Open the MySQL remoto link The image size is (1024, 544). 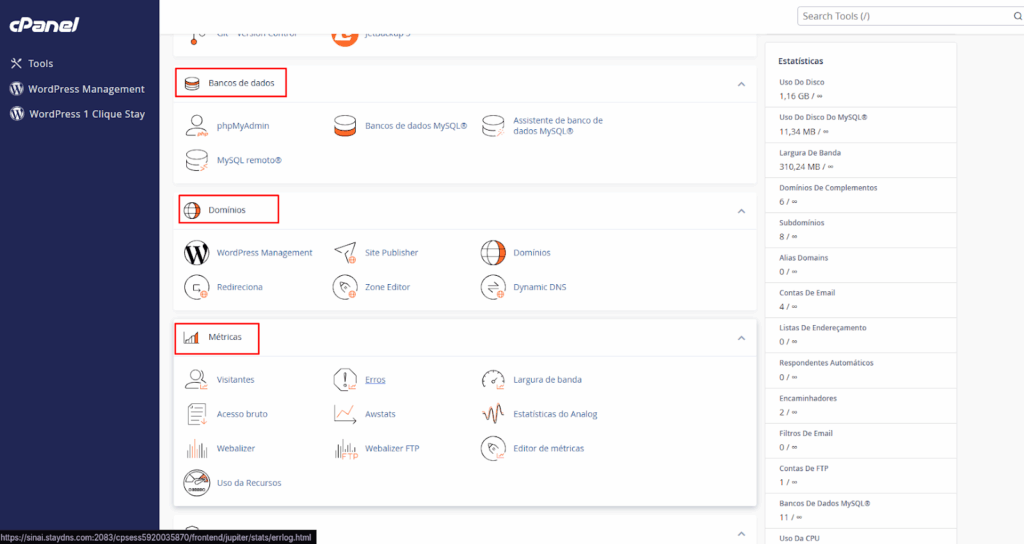(249, 160)
